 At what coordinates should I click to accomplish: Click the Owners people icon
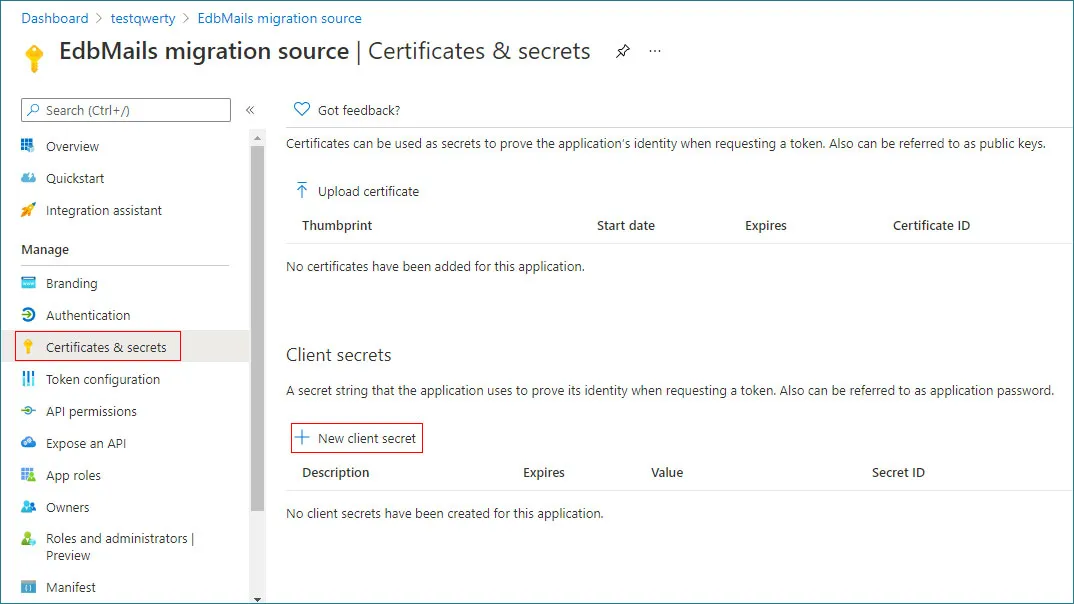(x=28, y=507)
